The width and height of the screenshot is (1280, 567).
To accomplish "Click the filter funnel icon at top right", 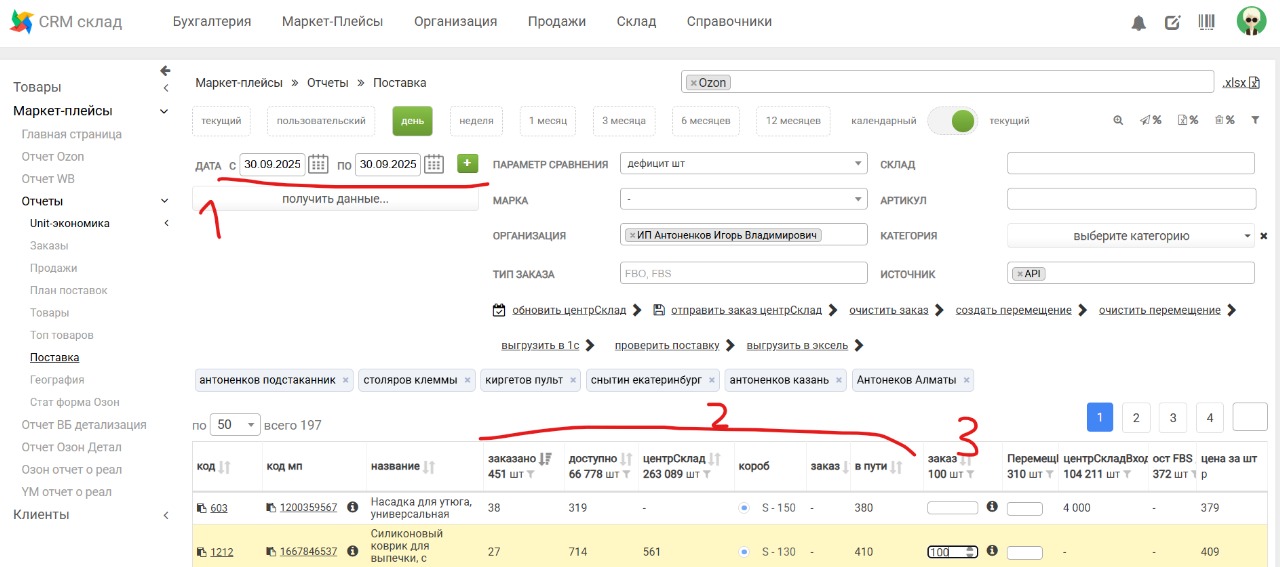I will coord(1255,120).
